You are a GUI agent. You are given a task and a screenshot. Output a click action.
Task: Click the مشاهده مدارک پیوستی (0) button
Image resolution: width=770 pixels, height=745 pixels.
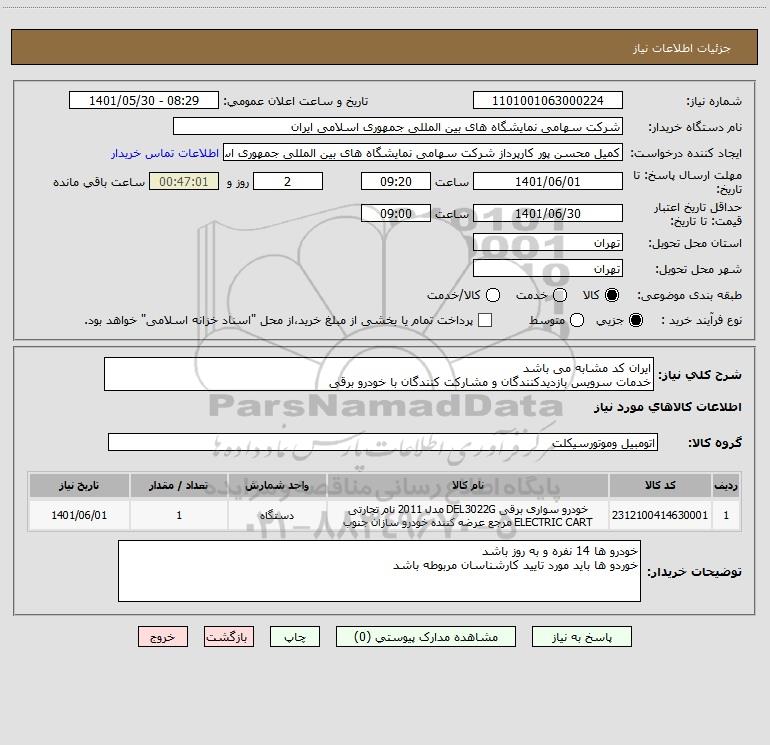coord(426,637)
